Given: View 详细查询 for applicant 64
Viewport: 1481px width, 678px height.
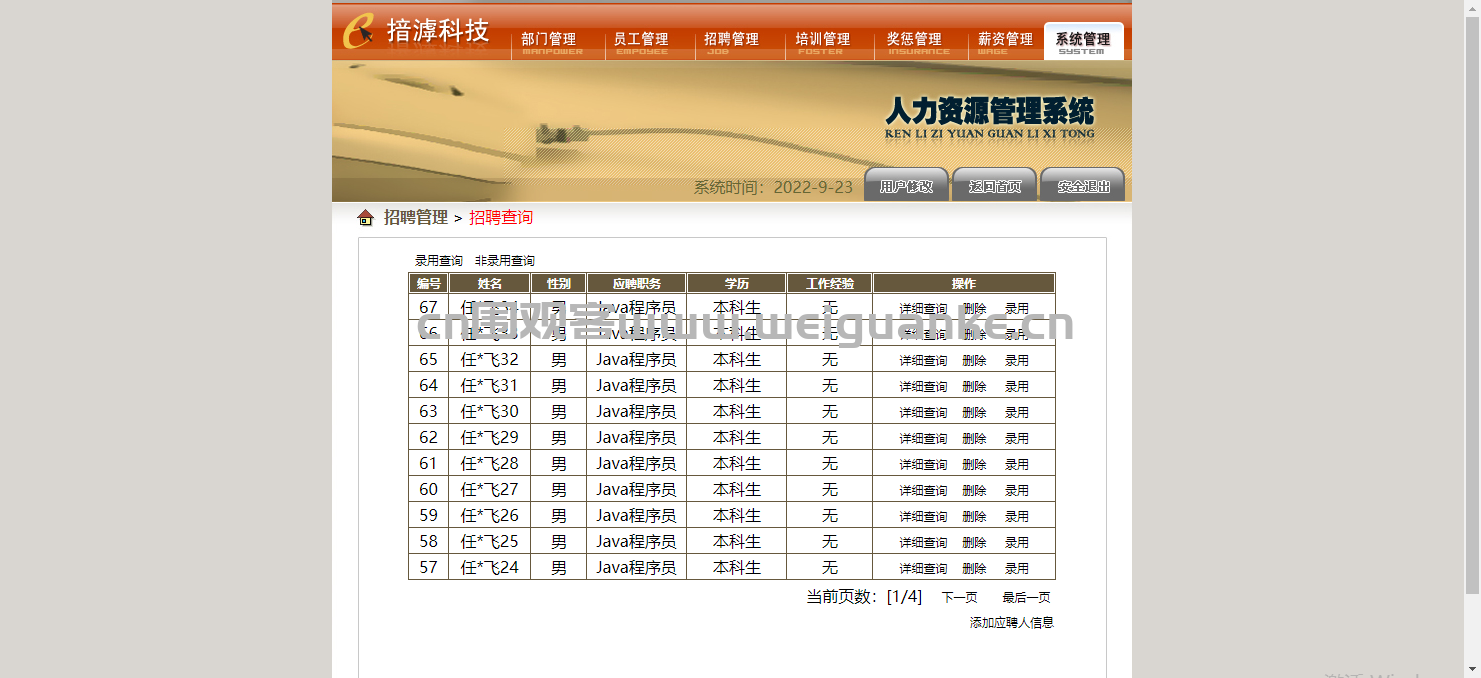Looking at the screenshot, I should [x=923, y=387].
